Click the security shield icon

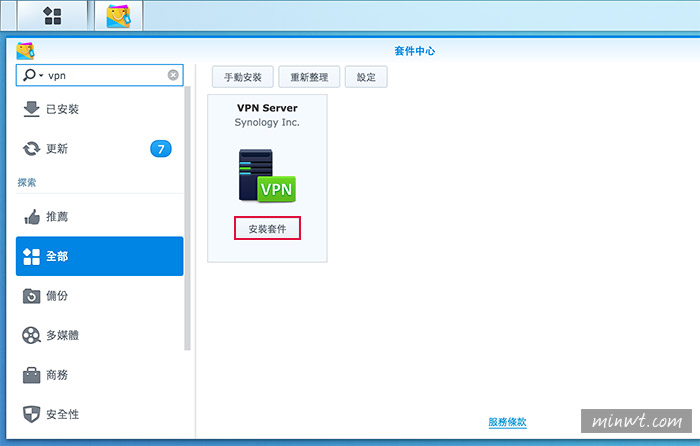click(x=31, y=414)
